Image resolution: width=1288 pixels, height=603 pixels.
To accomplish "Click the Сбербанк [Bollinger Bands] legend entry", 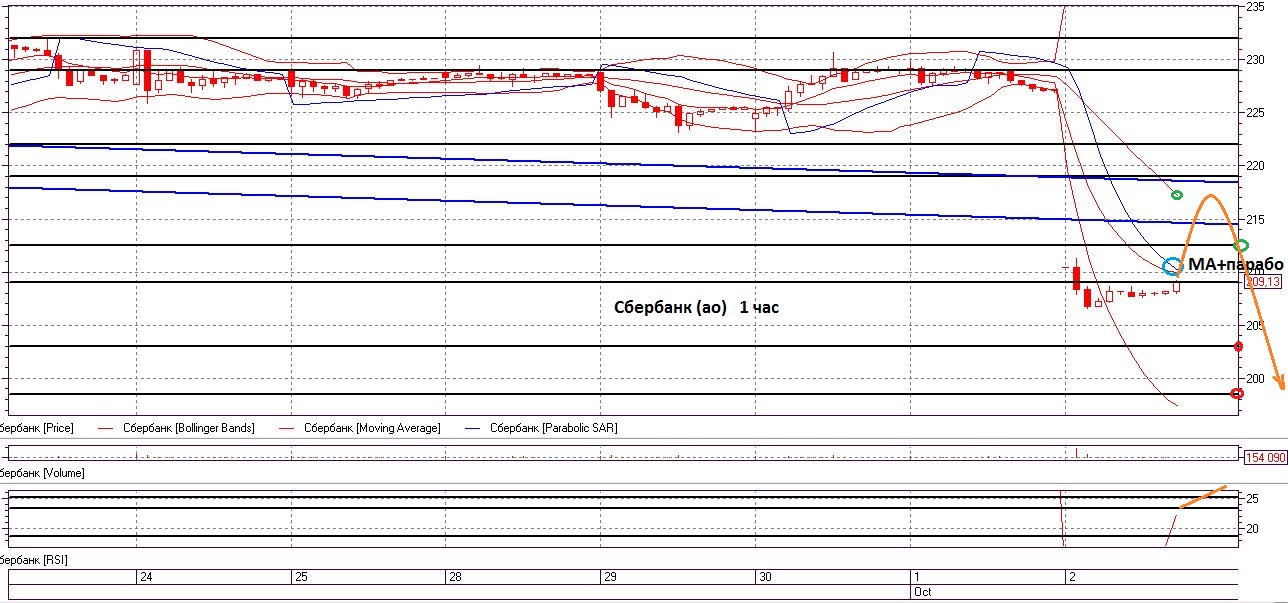I will tap(189, 428).
